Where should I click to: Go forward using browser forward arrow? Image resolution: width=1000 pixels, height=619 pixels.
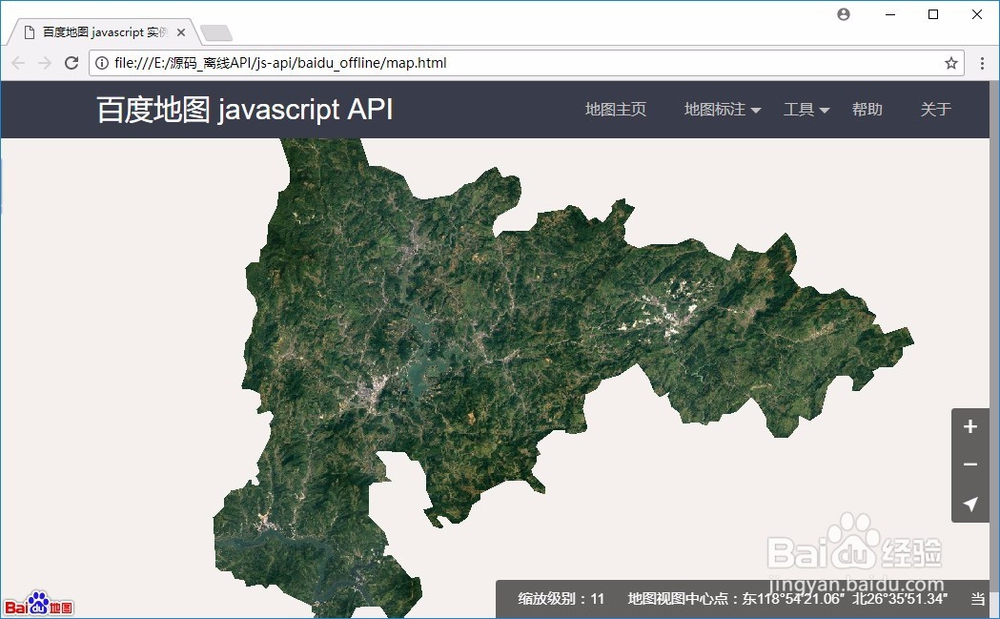pyautogui.click(x=44, y=62)
